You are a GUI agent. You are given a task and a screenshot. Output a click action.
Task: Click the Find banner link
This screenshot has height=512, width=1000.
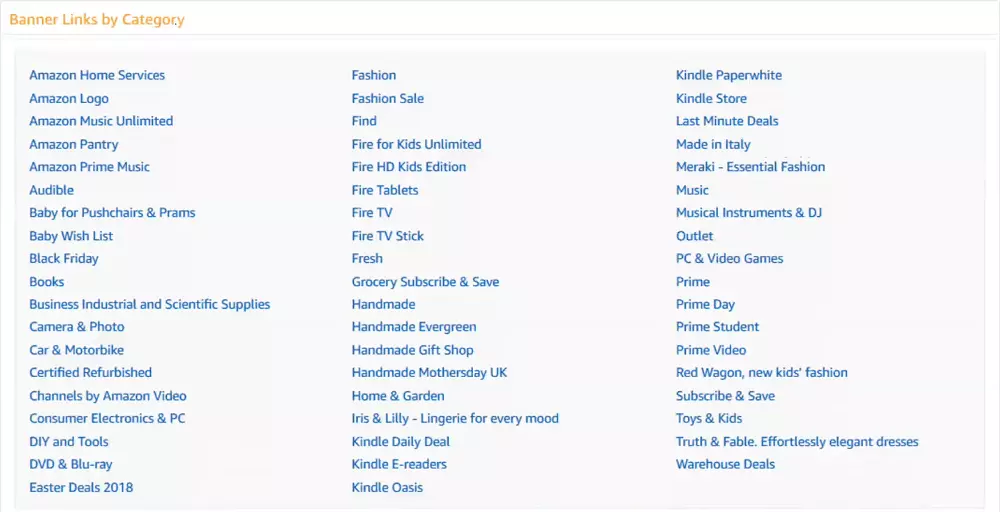click(364, 121)
